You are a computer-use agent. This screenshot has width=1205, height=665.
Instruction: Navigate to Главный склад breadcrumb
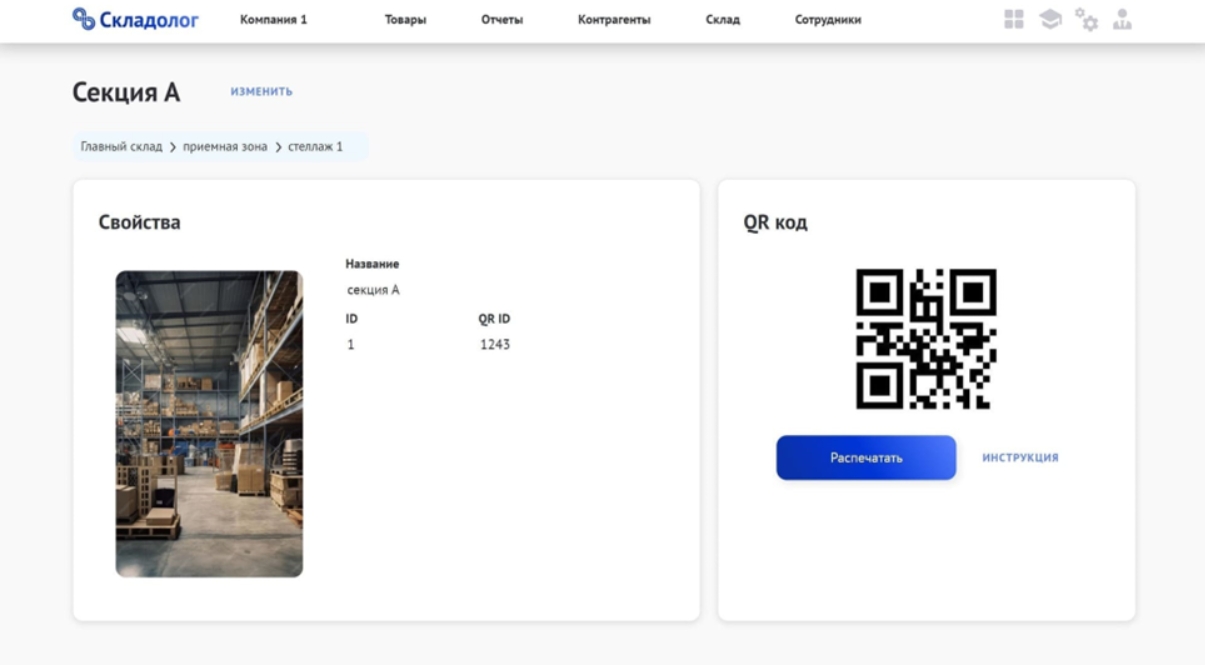121,147
